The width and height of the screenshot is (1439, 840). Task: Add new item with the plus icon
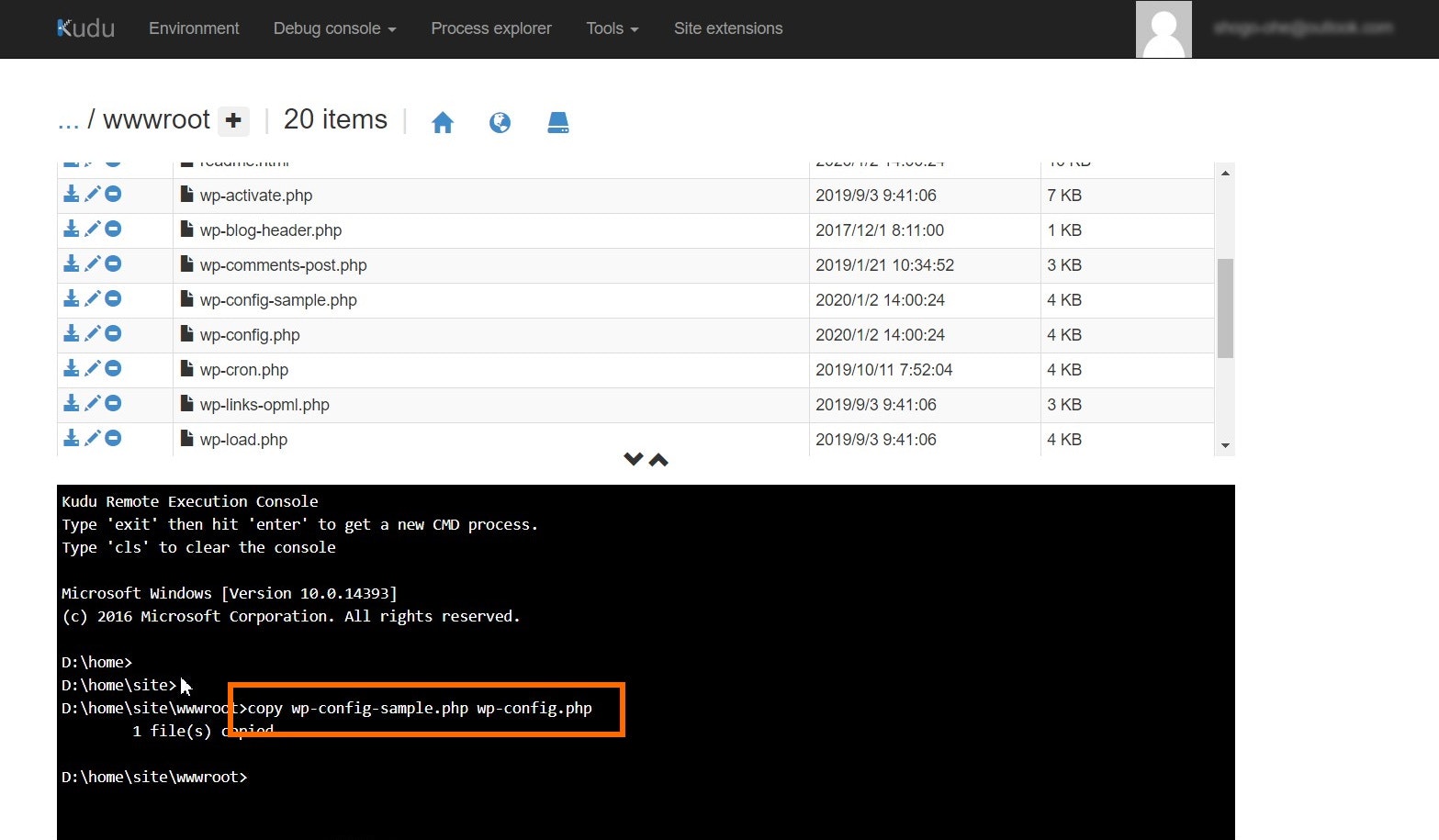(x=234, y=120)
